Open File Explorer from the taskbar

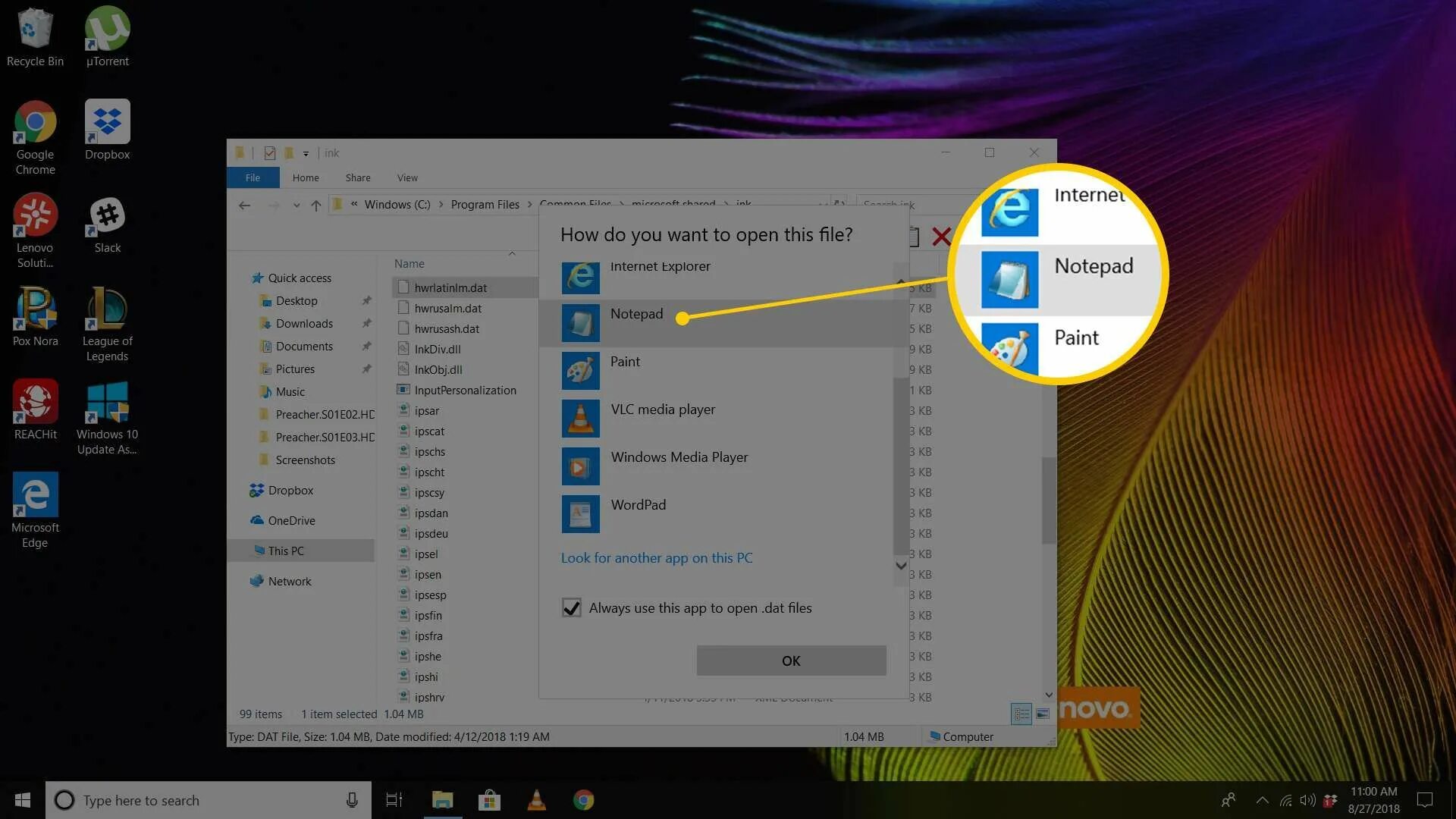[442, 800]
